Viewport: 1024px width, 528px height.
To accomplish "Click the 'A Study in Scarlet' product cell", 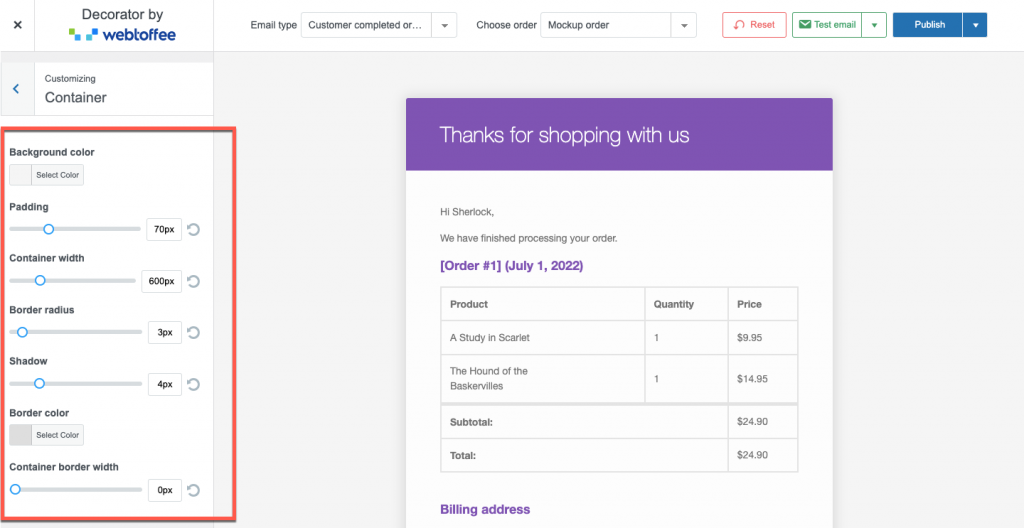I will click(x=543, y=338).
